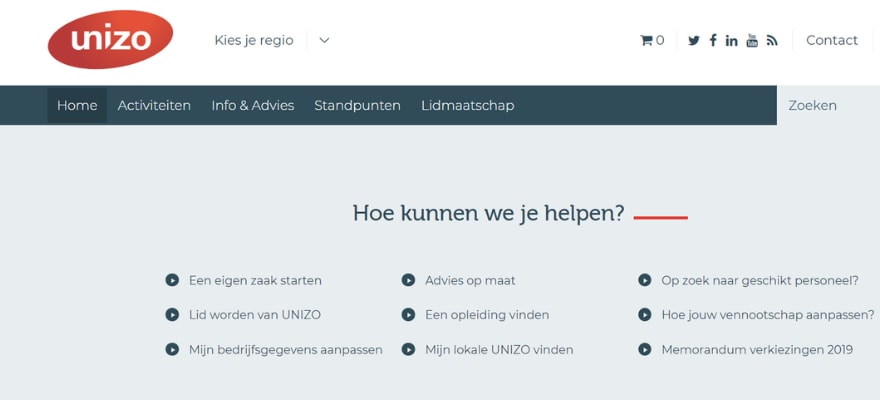This screenshot has width=880, height=400.
Task: Select the Home tab
Action: tap(77, 106)
